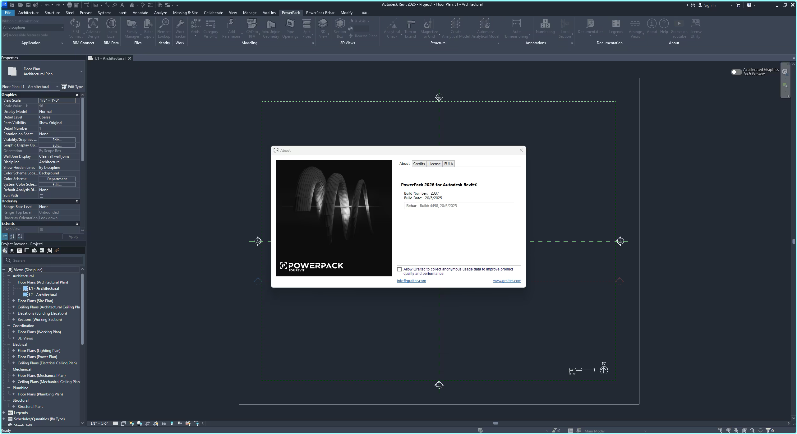
Task: Click the 3D View box ribbon icon
Action: tap(323, 25)
